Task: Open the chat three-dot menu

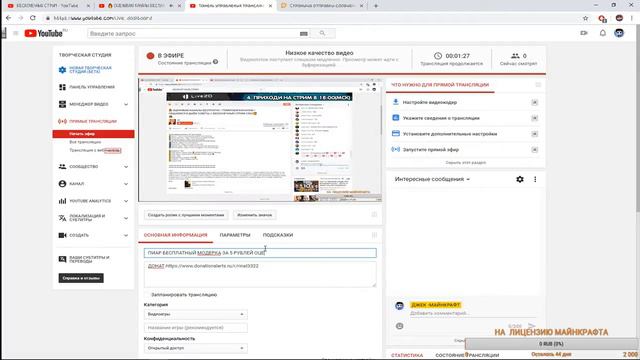Action: [x=535, y=179]
